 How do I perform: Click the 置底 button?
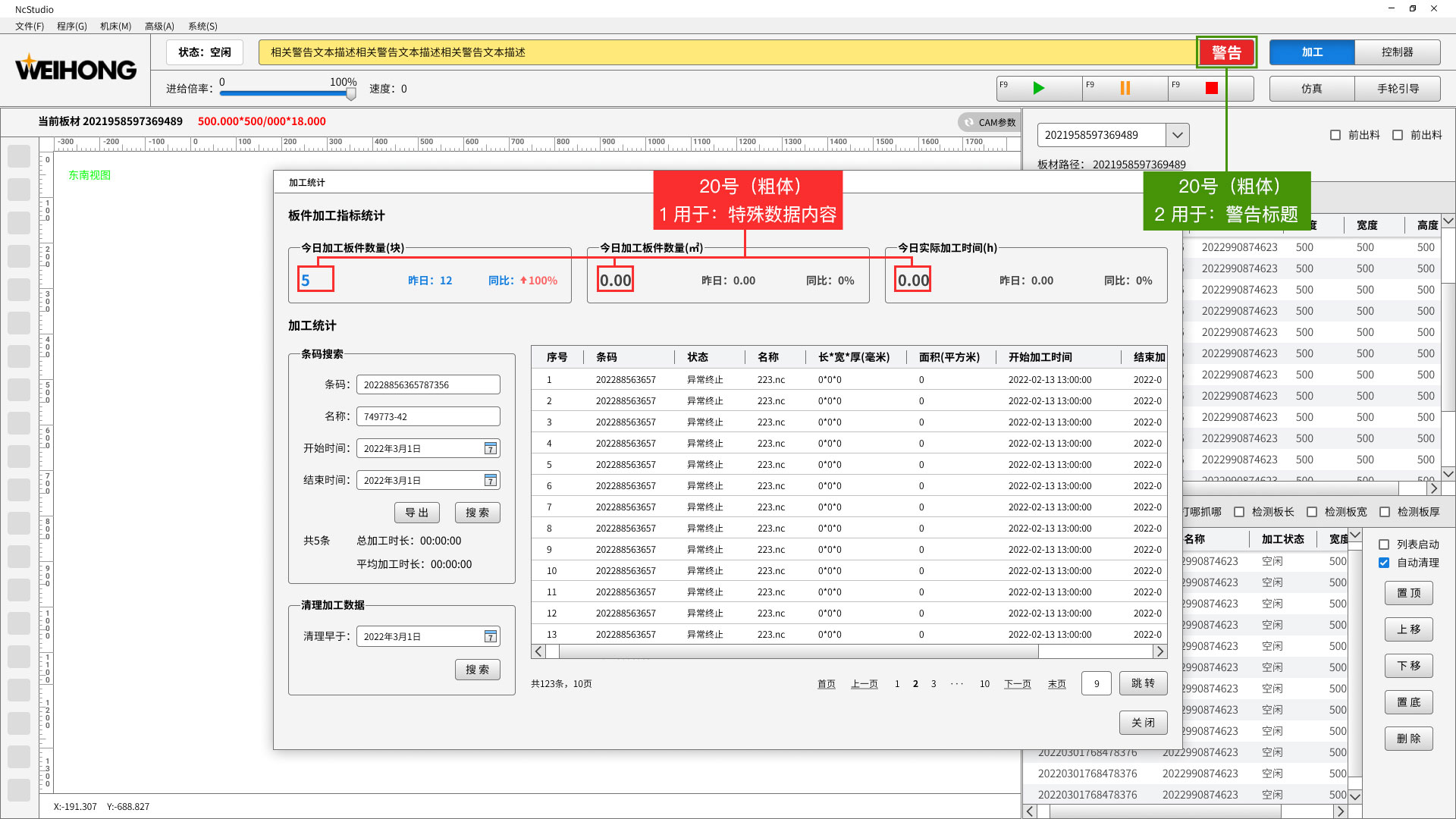tap(1409, 702)
